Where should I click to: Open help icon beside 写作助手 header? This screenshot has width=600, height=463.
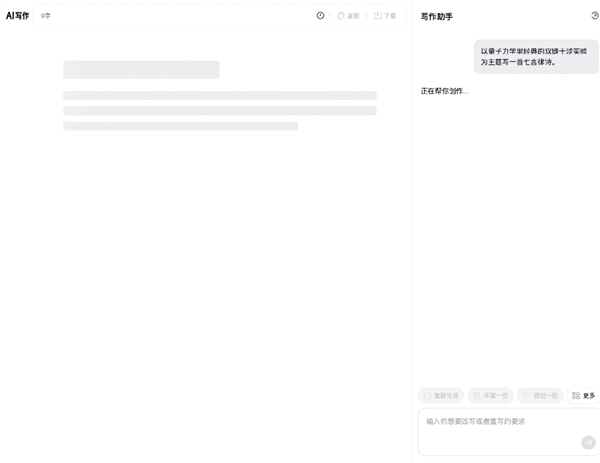click(x=595, y=16)
